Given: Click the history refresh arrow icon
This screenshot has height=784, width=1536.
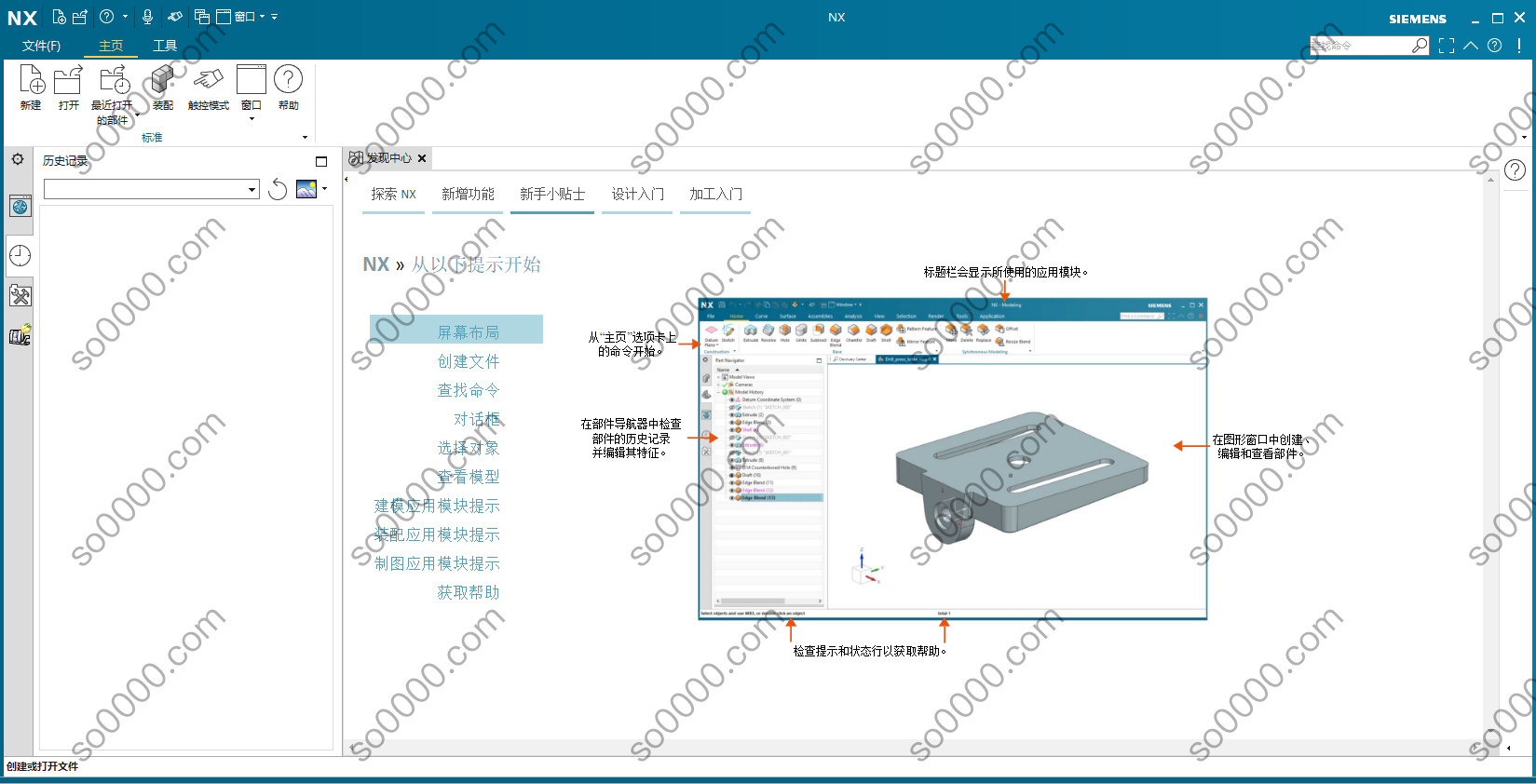Looking at the screenshot, I should pyautogui.click(x=278, y=190).
